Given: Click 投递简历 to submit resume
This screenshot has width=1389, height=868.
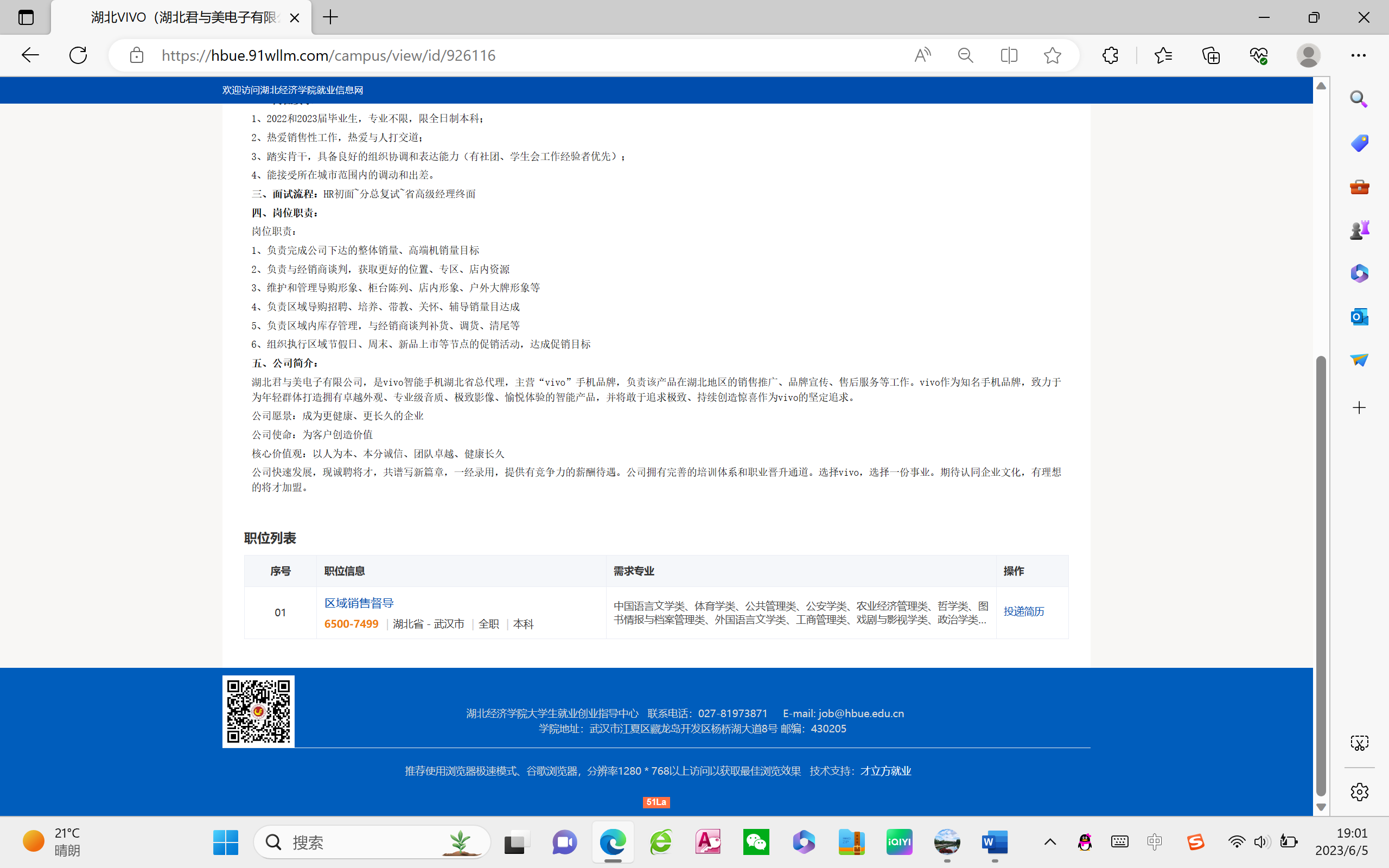Looking at the screenshot, I should click(x=1023, y=611).
